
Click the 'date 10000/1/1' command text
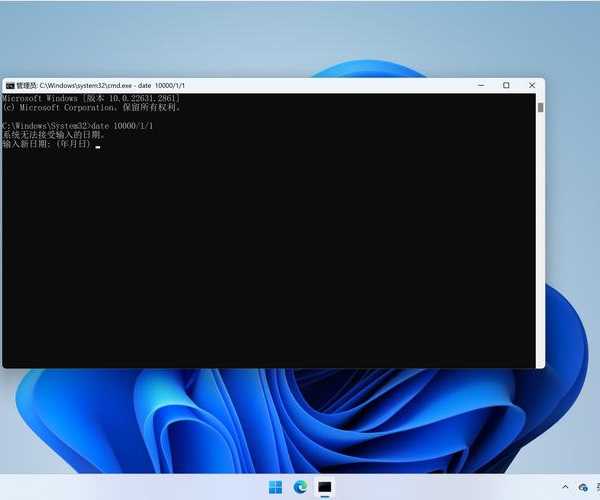click(x=122, y=126)
